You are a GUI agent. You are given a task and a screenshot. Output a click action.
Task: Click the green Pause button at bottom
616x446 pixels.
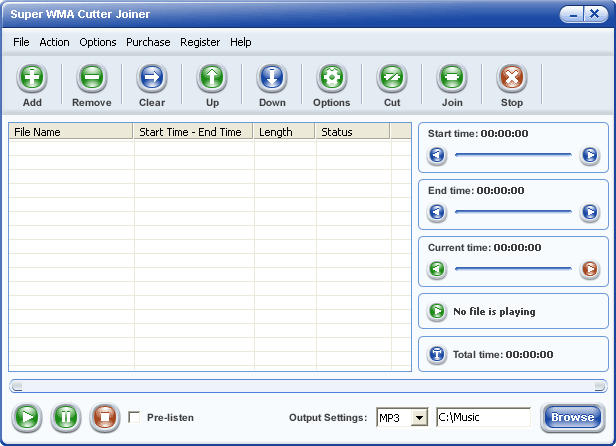[65, 417]
